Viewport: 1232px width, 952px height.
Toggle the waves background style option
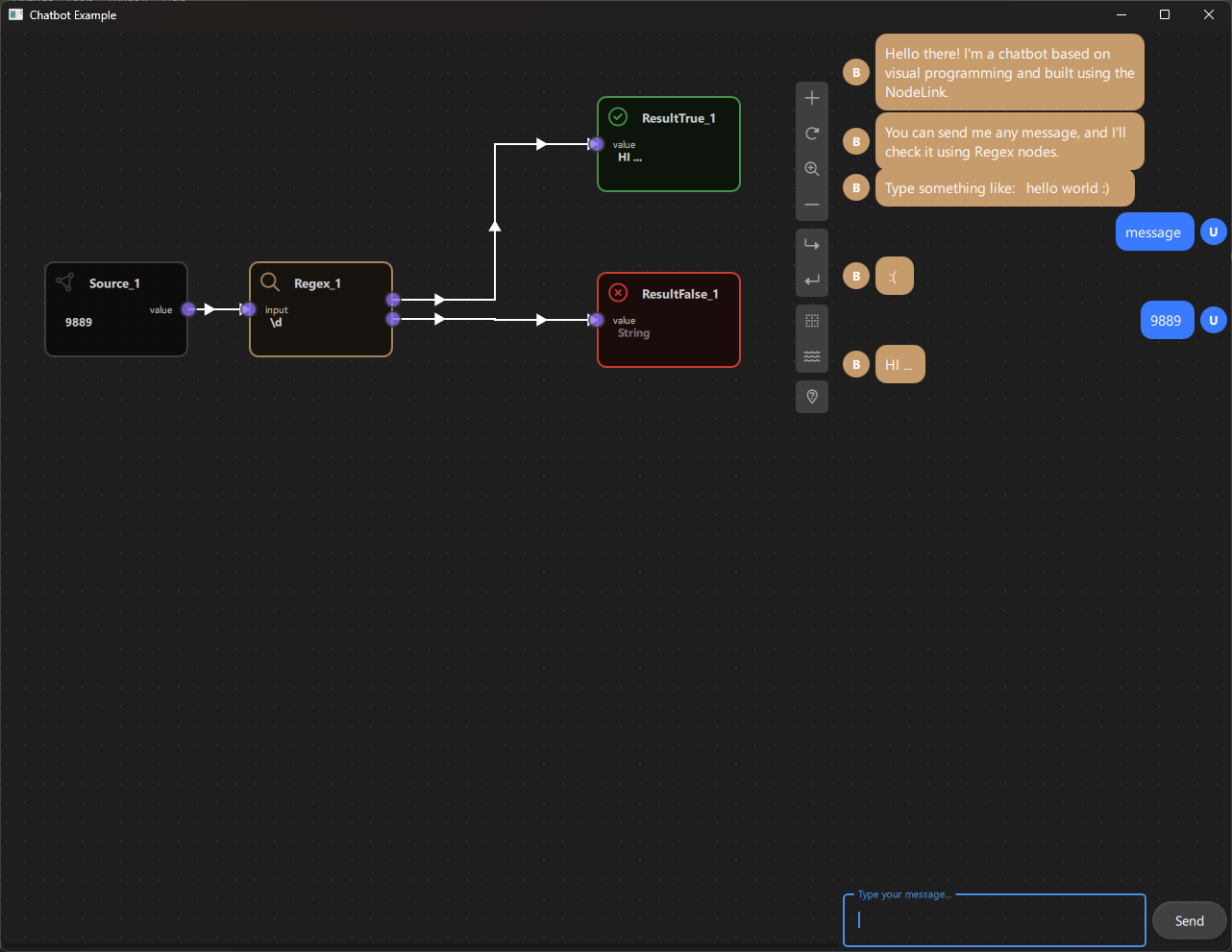[812, 355]
